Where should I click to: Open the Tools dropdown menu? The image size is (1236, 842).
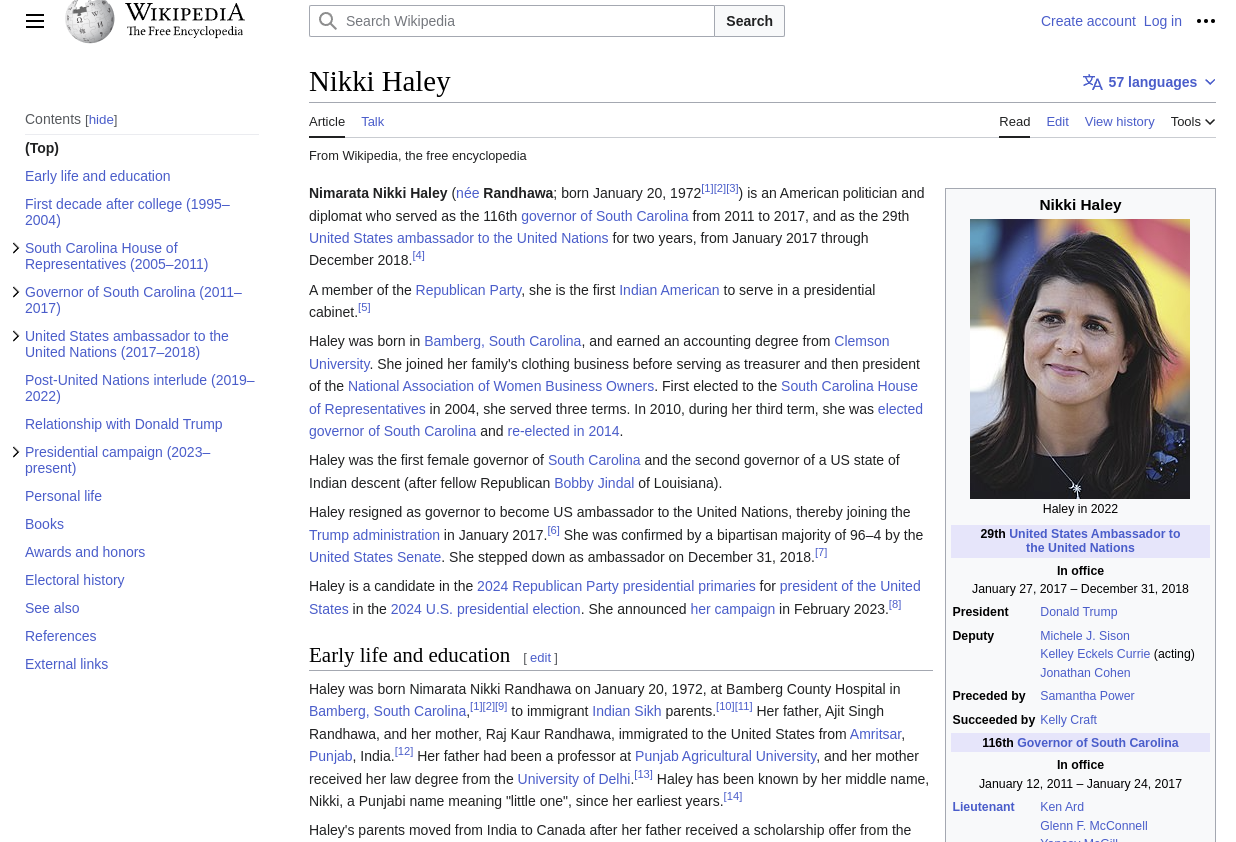(x=1193, y=121)
